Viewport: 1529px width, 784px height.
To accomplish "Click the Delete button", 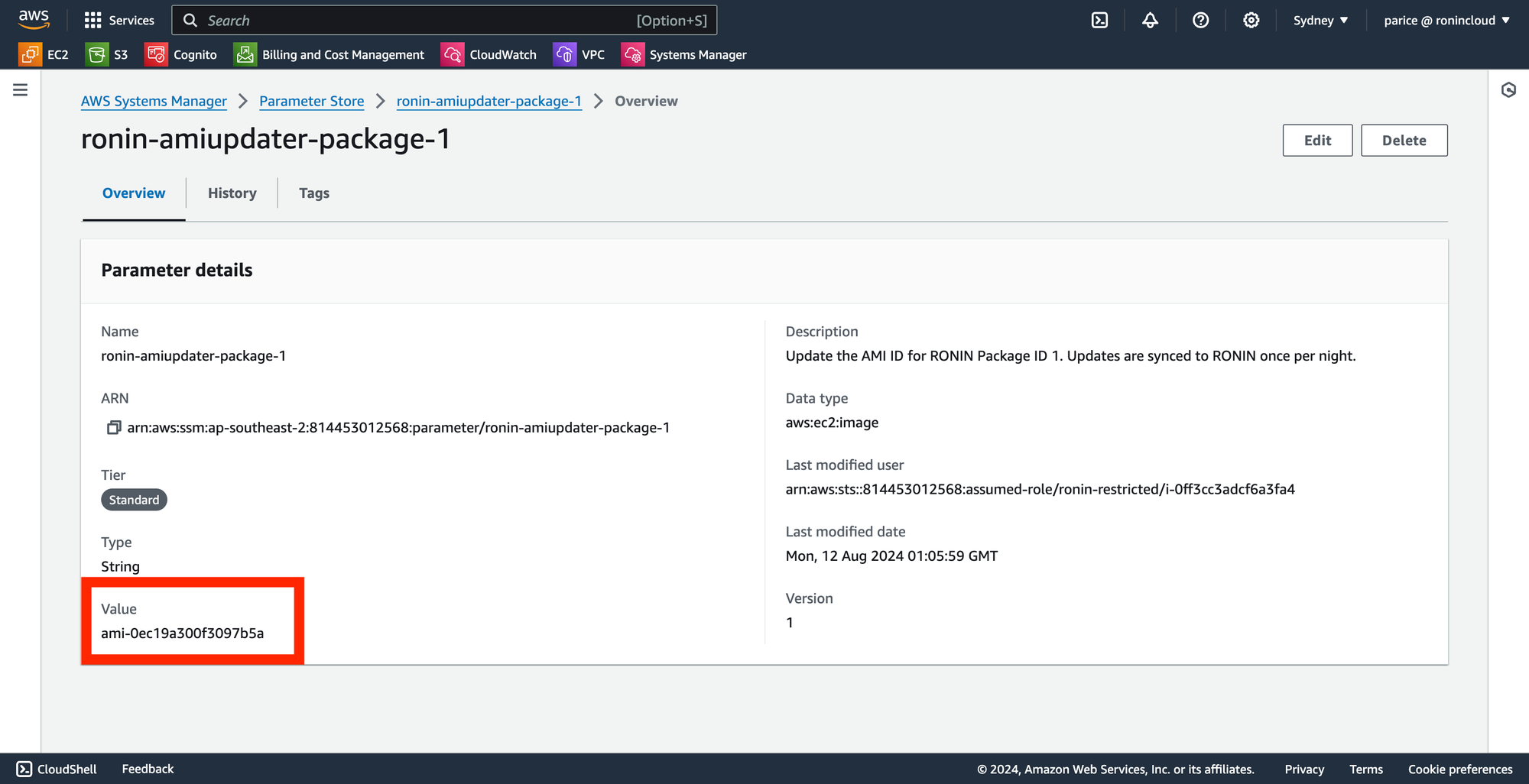I will [1404, 141].
